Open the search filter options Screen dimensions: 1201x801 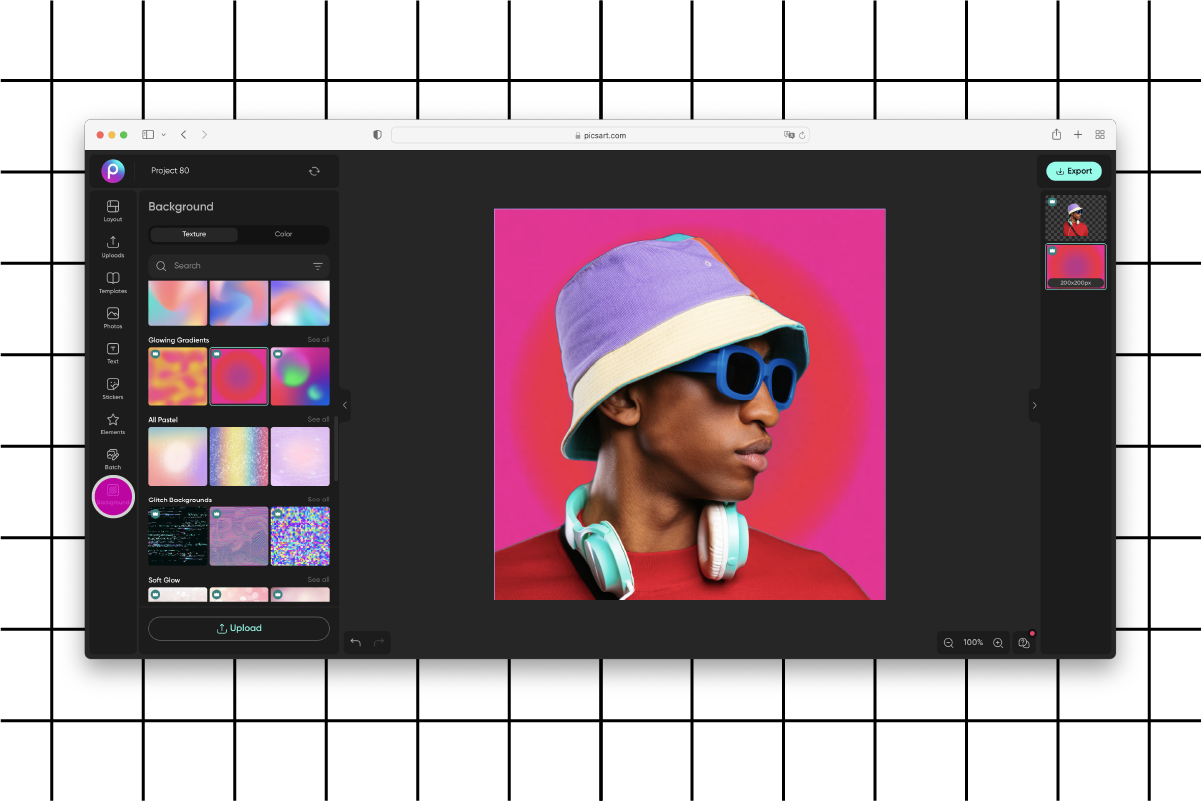tap(319, 266)
